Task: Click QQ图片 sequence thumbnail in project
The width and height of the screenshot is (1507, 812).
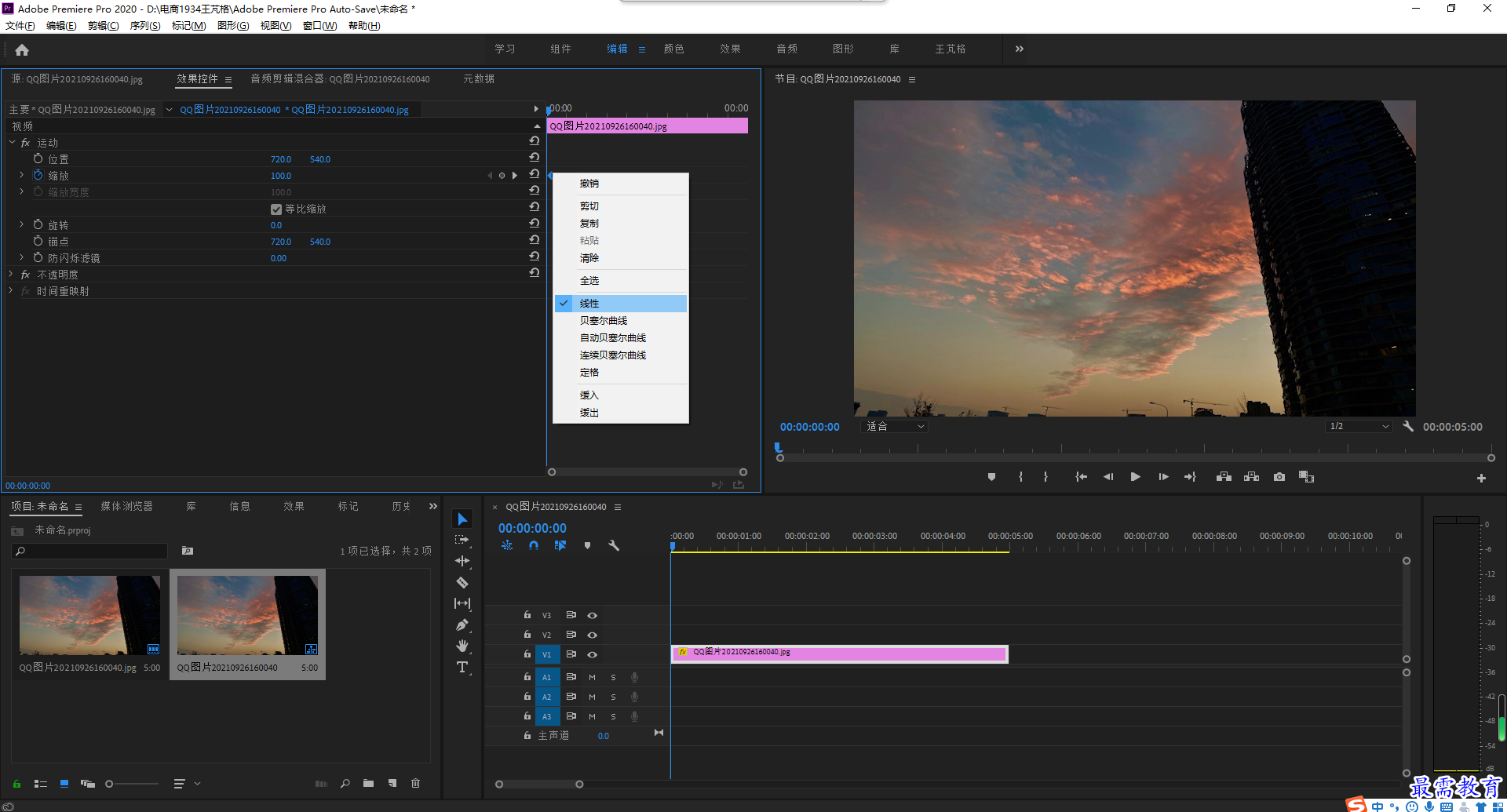Action: [x=247, y=615]
